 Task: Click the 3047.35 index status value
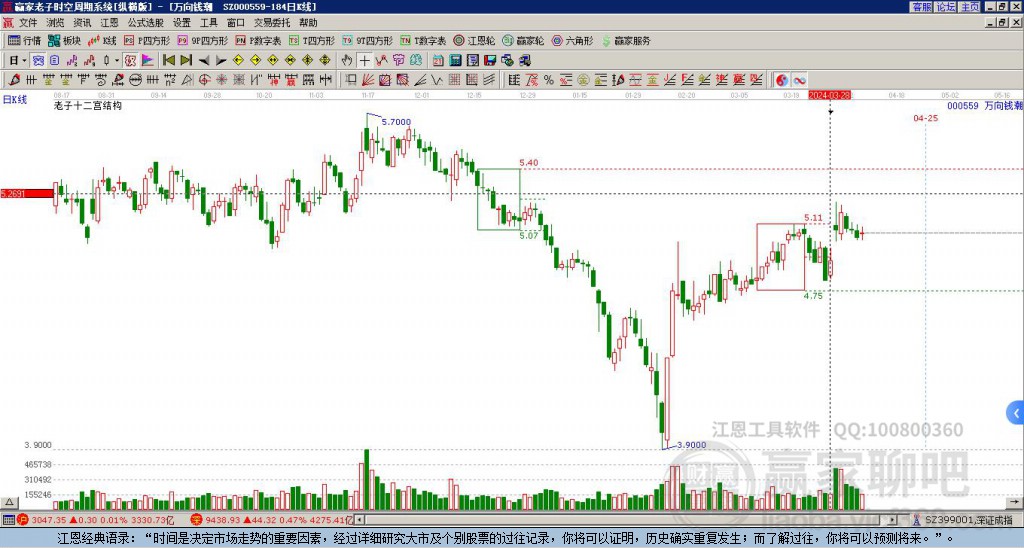click(x=49, y=520)
